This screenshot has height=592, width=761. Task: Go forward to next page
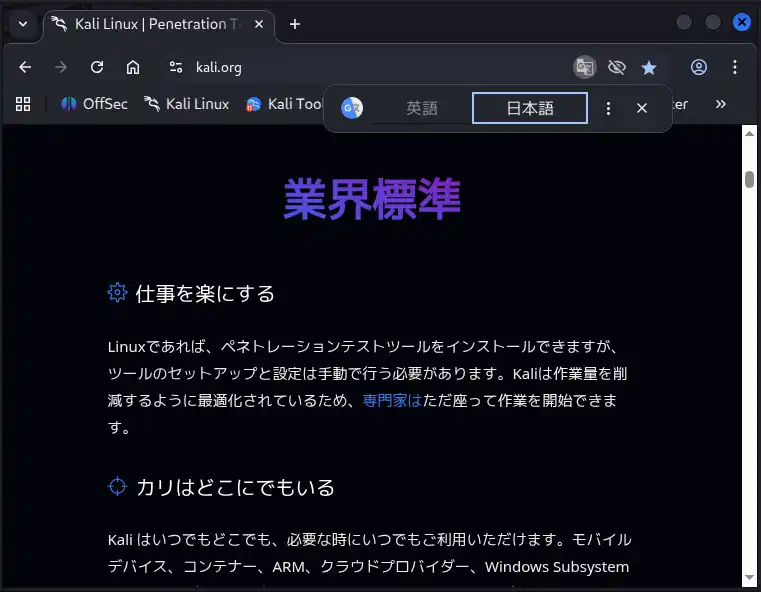point(61,67)
